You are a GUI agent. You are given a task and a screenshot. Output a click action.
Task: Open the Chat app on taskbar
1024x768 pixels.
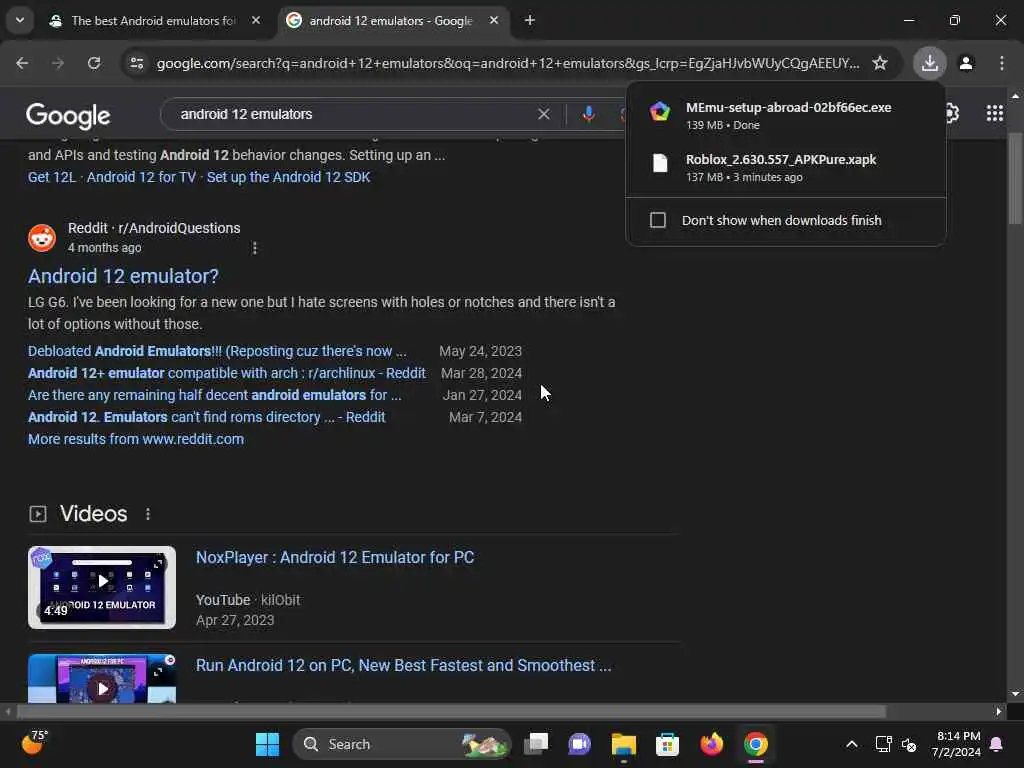pyautogui.click(x=579, y=744)
